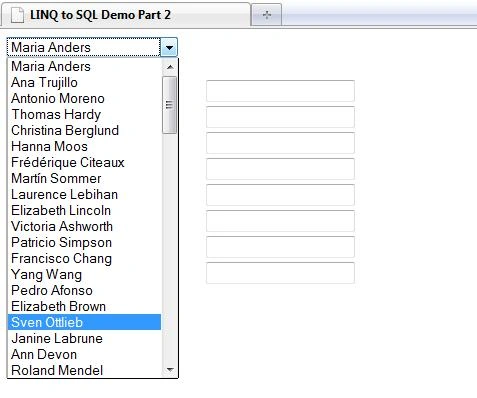Focus the sixth empty text box
477x398 pixels.
coord(280,221)
